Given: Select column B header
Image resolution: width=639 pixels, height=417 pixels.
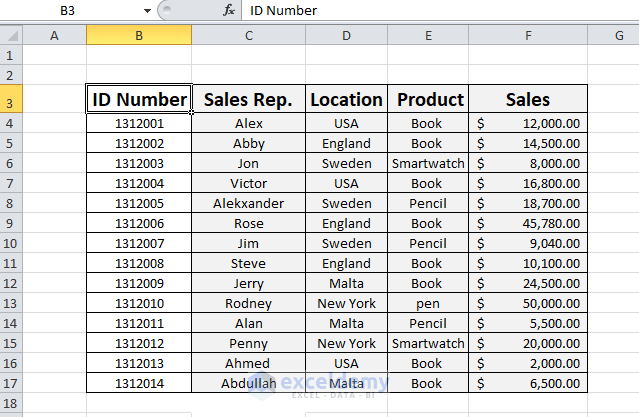Looking at the screenshot, I should point(139,35).
